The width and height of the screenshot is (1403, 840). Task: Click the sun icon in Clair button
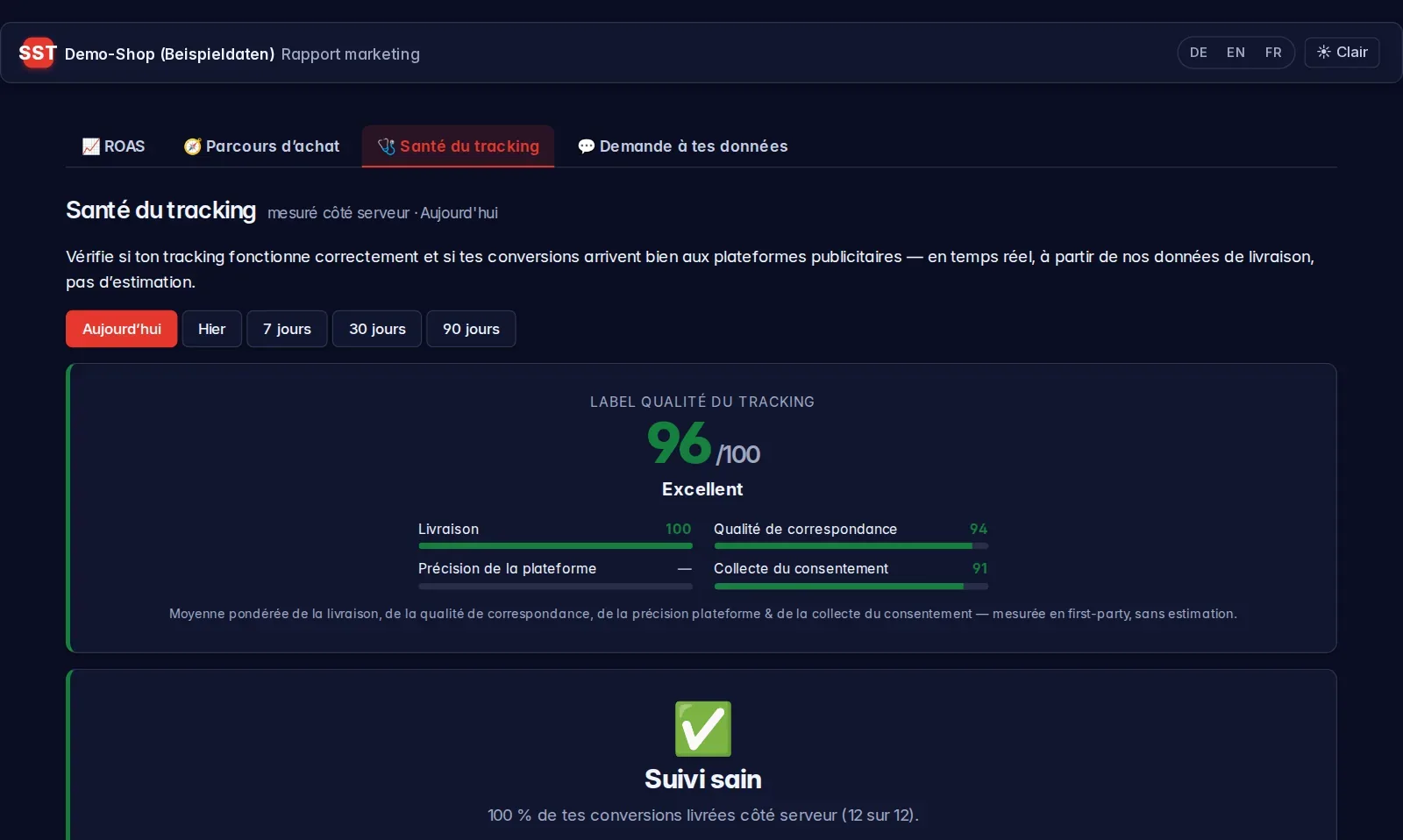pos(1324,53)
